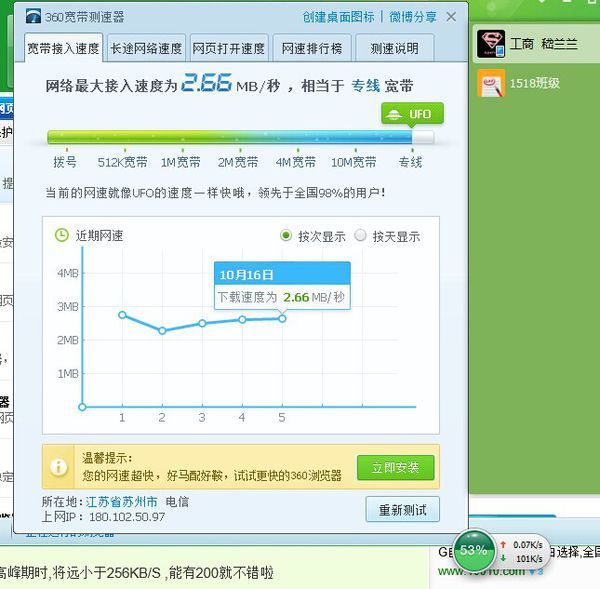The image size is (600, 589).
Task: Click chart data point for test 4
Action: 242,319
